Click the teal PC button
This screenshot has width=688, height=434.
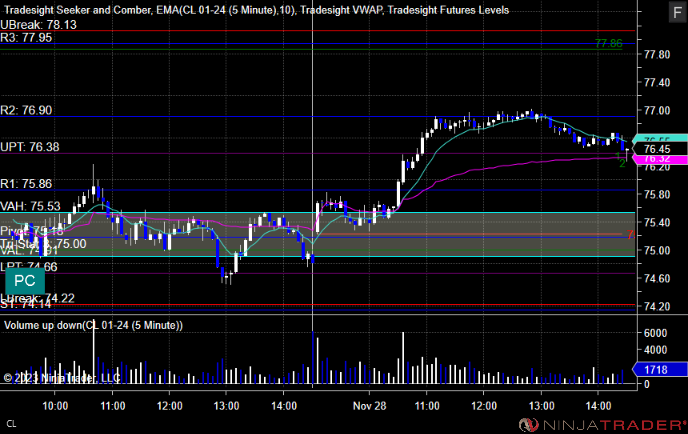(x=25, y=281)
